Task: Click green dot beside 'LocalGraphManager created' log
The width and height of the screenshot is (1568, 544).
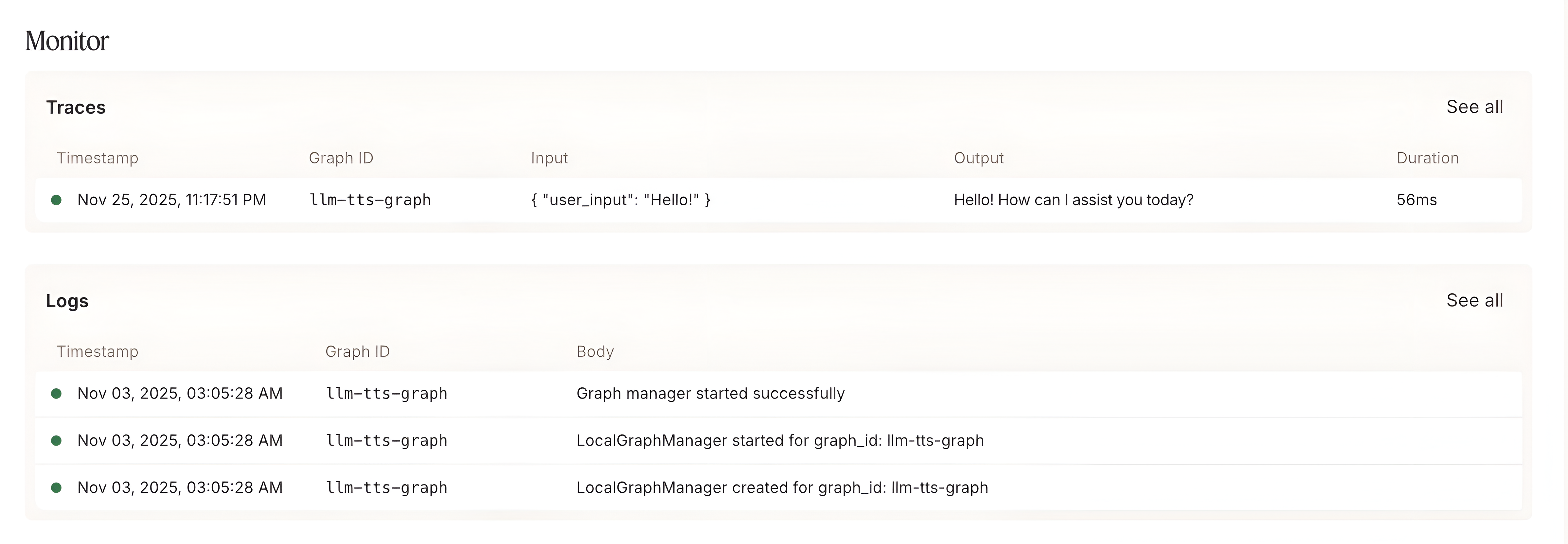Action: pos(56,487)
